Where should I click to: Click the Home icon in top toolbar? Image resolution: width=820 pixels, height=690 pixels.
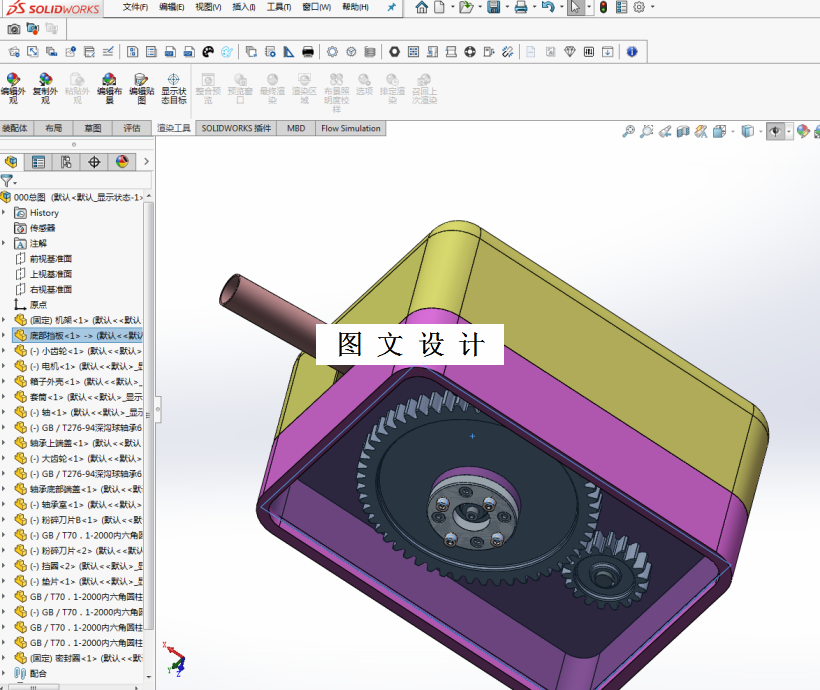421,7
